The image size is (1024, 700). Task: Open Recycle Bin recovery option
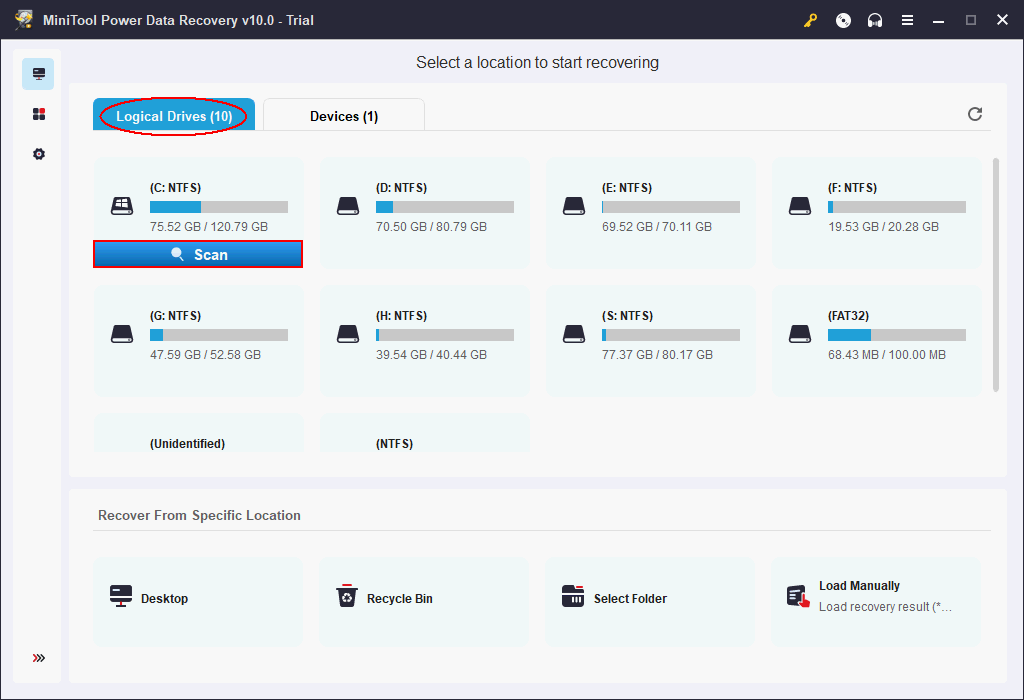tap(424, 598)
